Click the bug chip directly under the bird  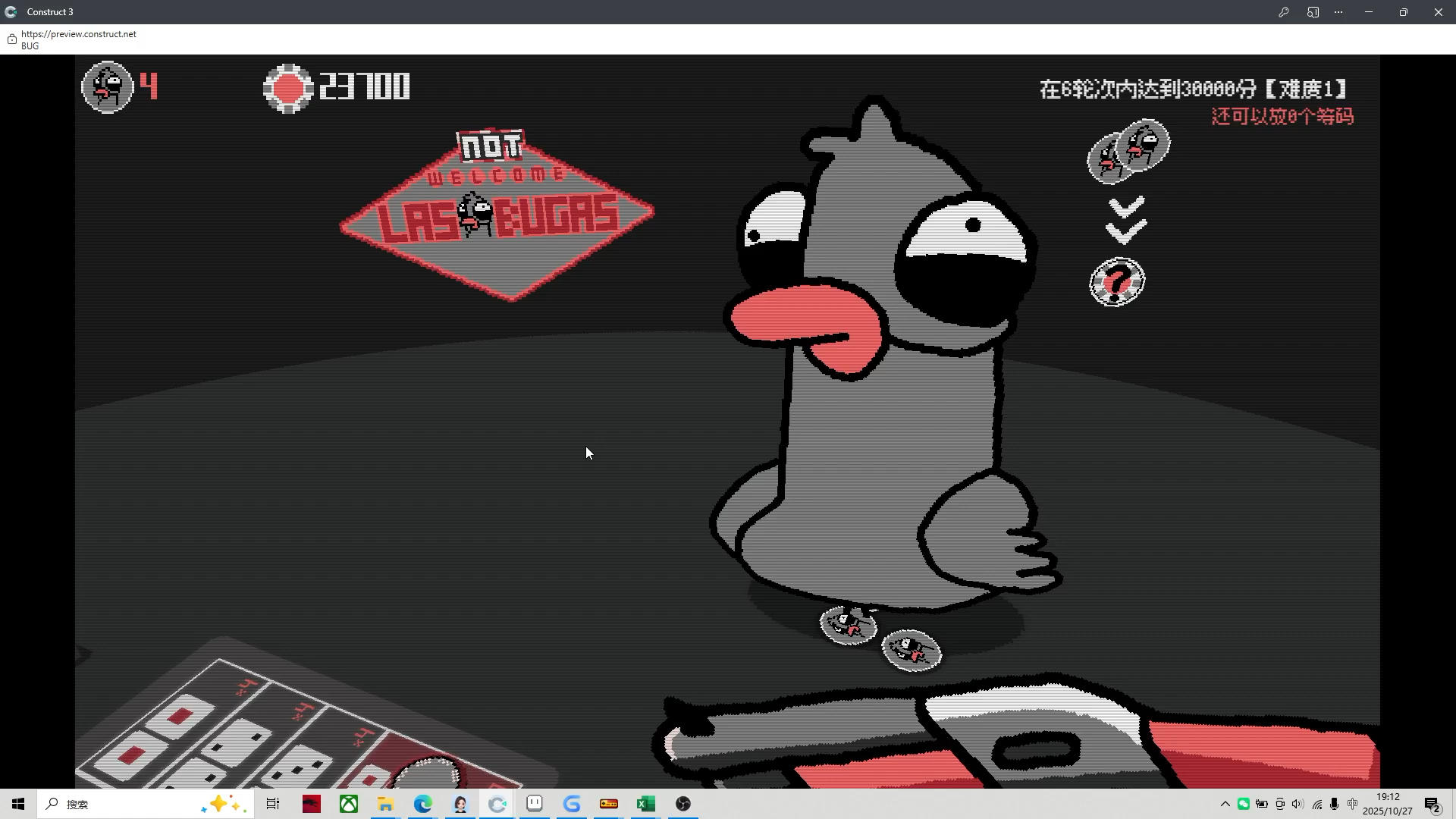click(x=849, y=625)
